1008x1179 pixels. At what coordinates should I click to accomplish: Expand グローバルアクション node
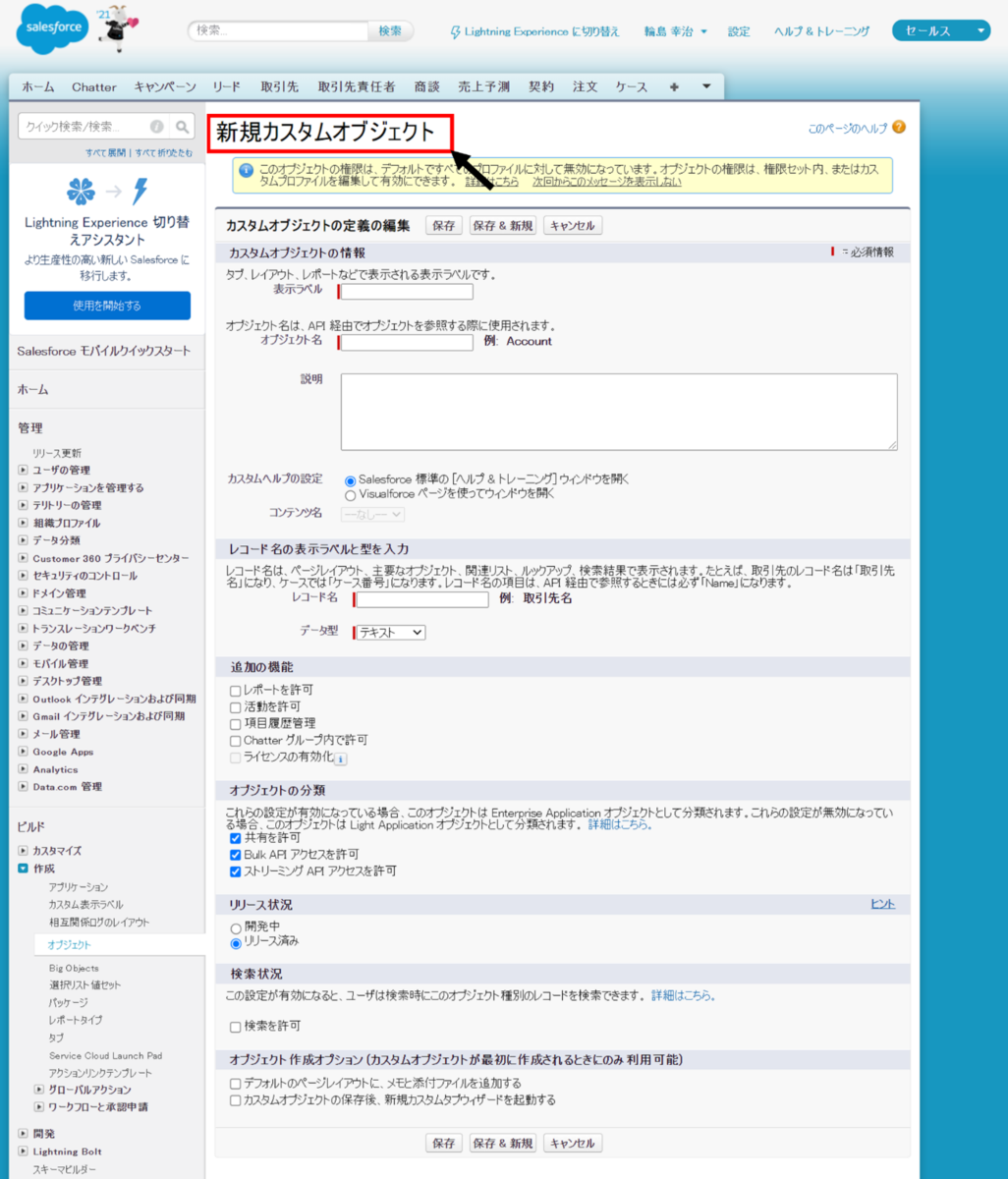coord(39,1090)
